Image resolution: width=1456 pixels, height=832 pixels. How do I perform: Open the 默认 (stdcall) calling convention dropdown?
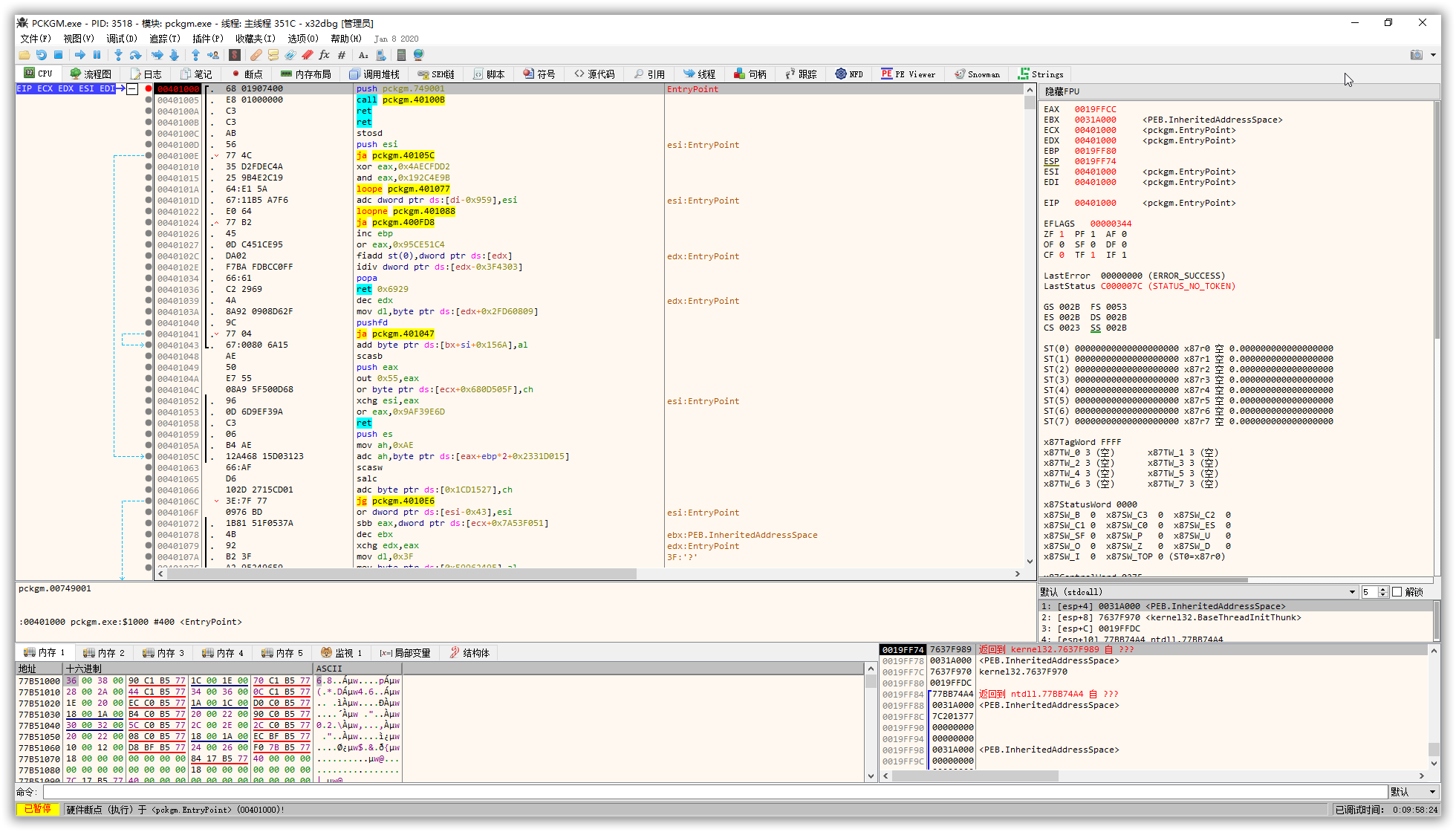click(x=1197, y=592)
